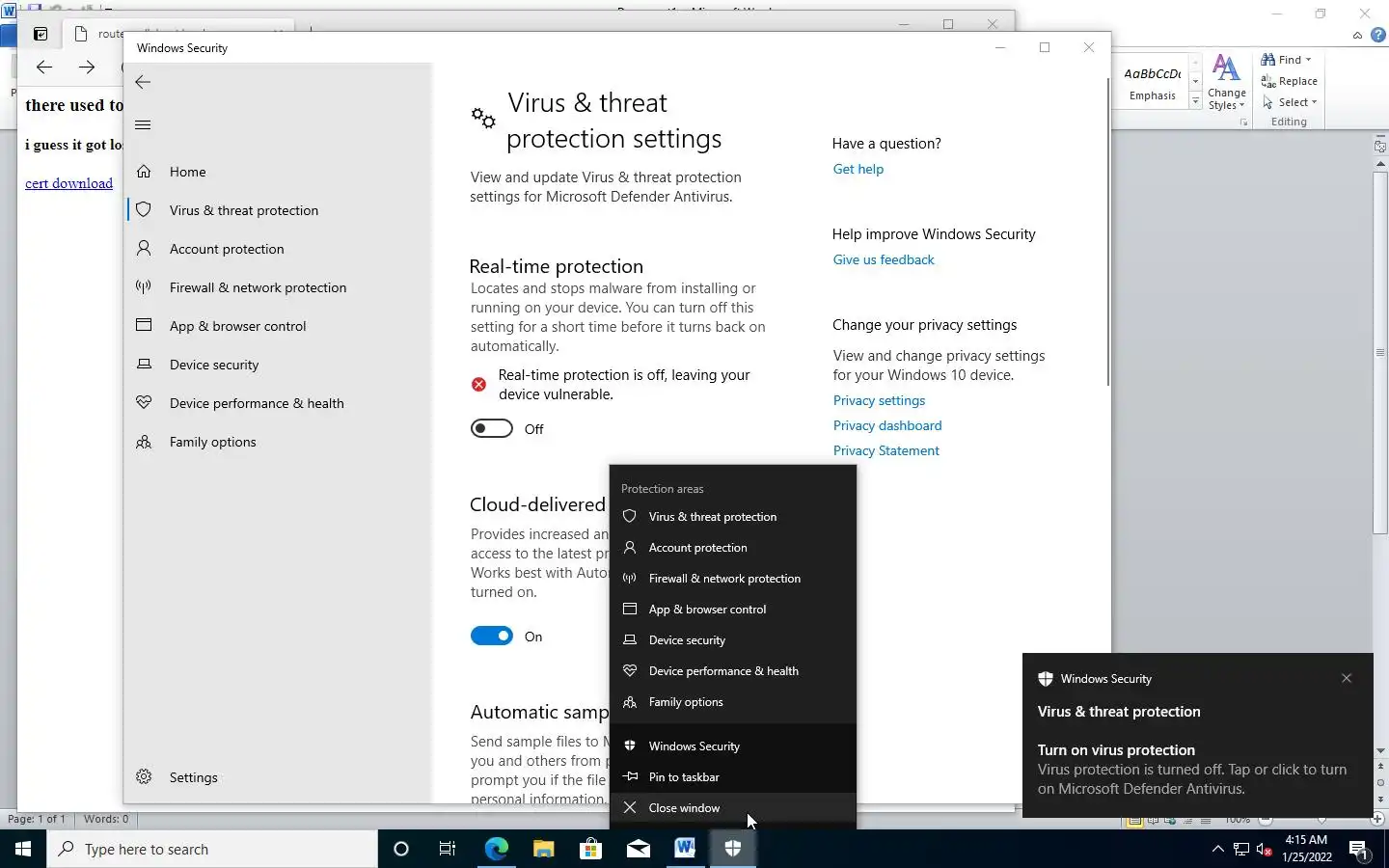This screenshot has width=1389, height=868.
Task: Launch Windows Security from the jump list
Action: [x=733, y=746]
